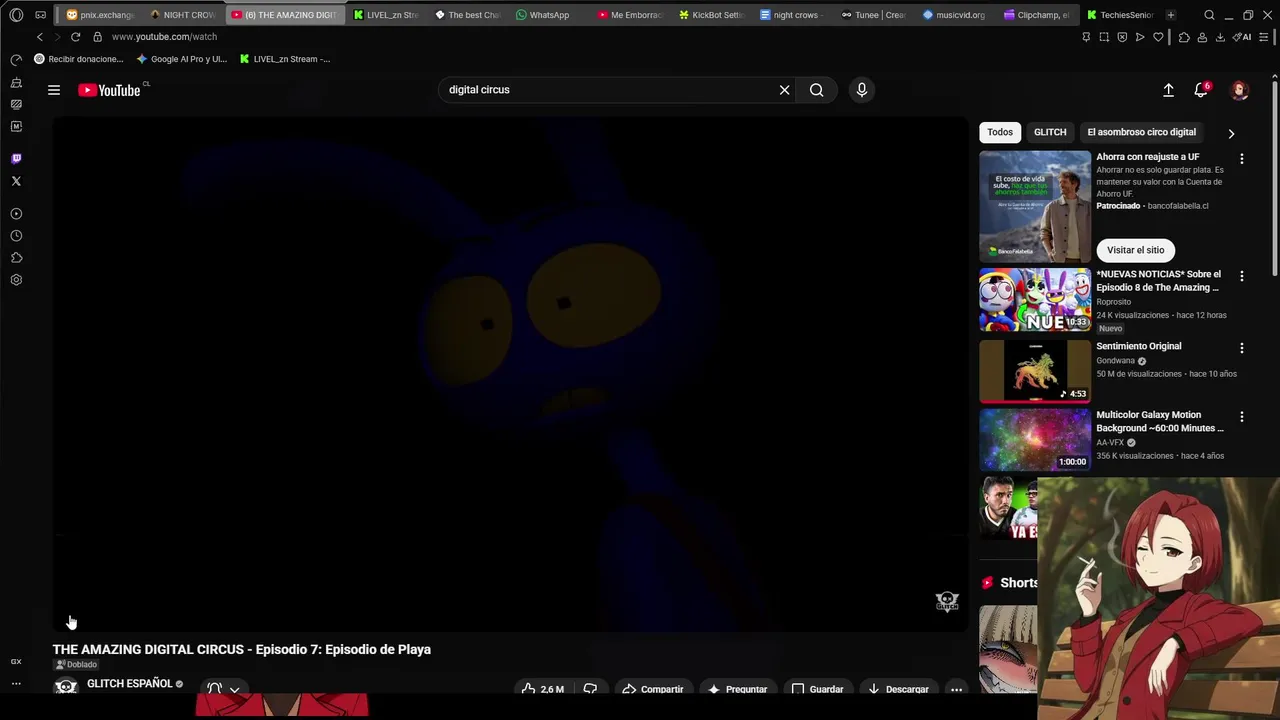The image size is (1280, 720).
Task: Select the GLITCH filter chip
Action: click(x=1050, y=132)
